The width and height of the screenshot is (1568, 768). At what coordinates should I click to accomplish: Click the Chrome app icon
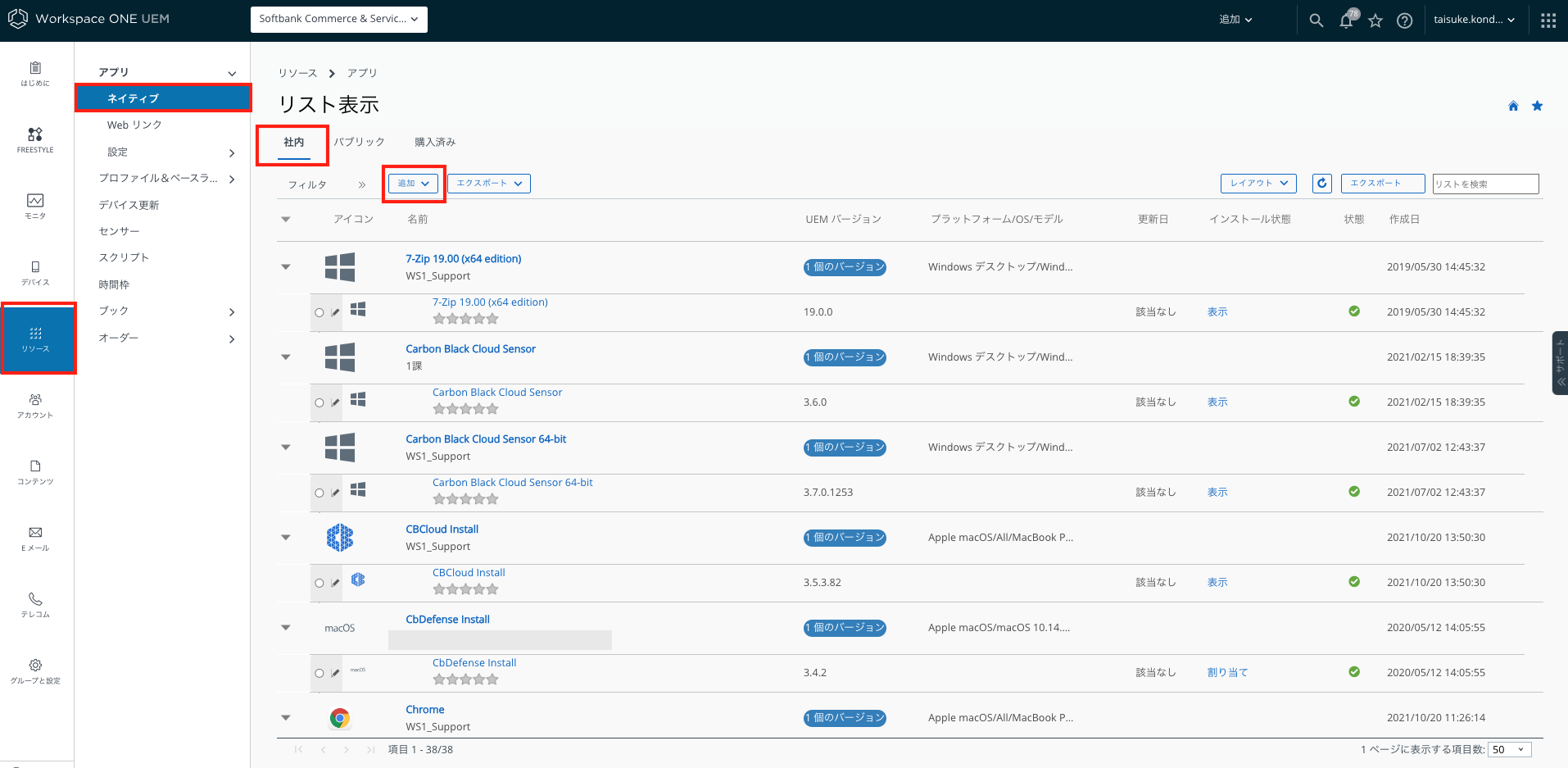click(339, 718)
